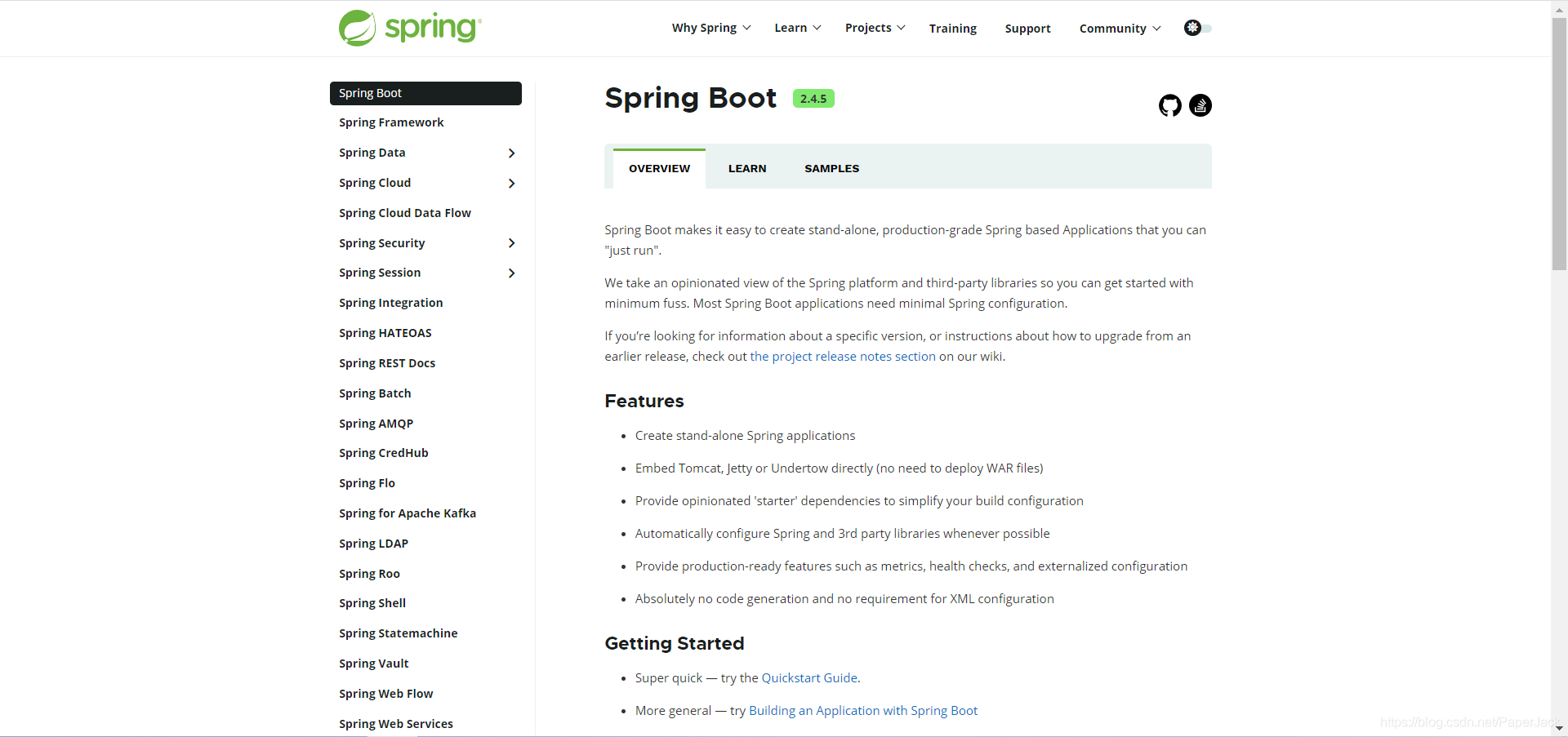Open the Learn dropdown in top navigation
The height and width of the screenshot is (737, 1568).
pos(798,28)
